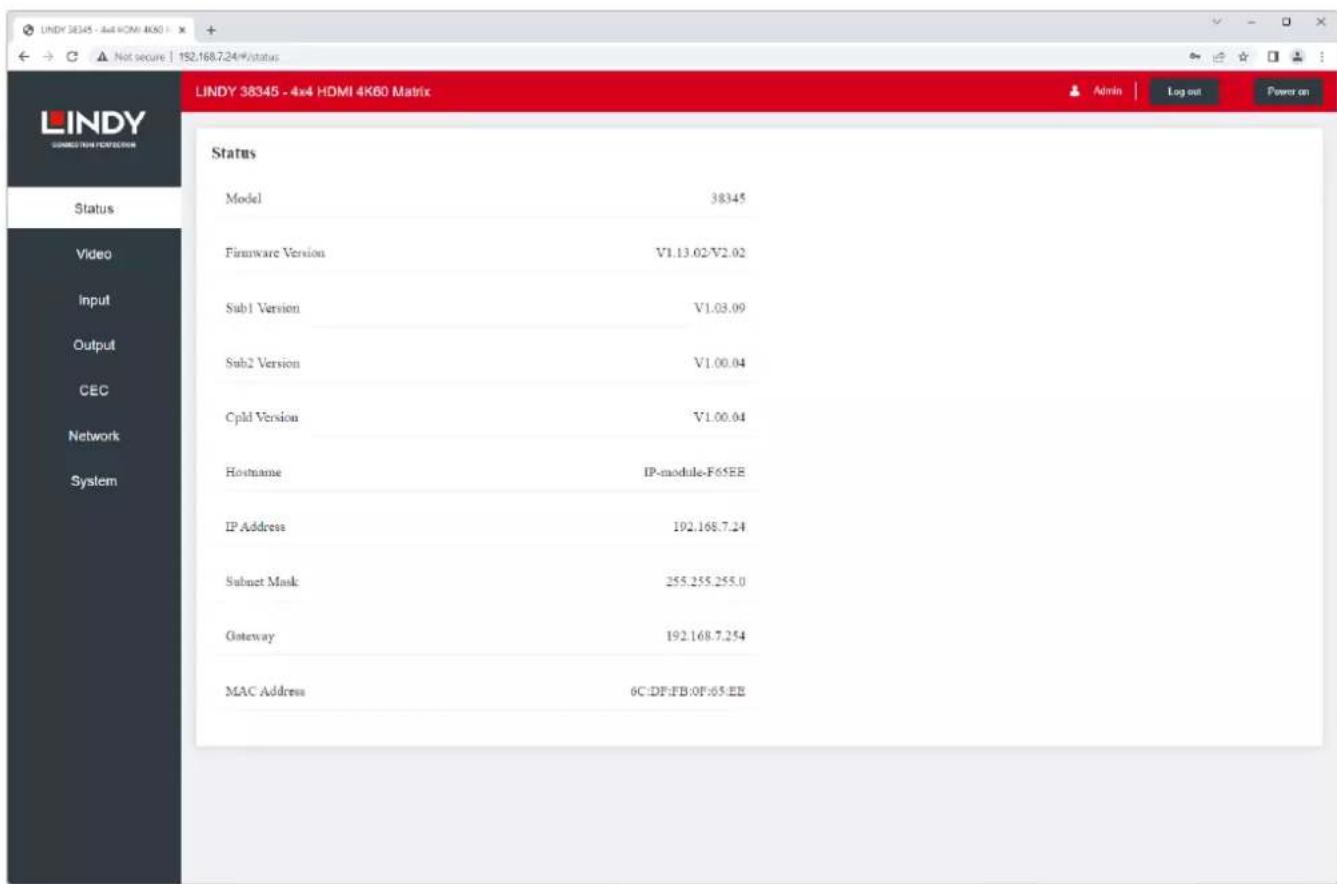Click the header title LINDY 38345 Matrix
Screen dimensions: 1337x884
(x=313, y=92)
